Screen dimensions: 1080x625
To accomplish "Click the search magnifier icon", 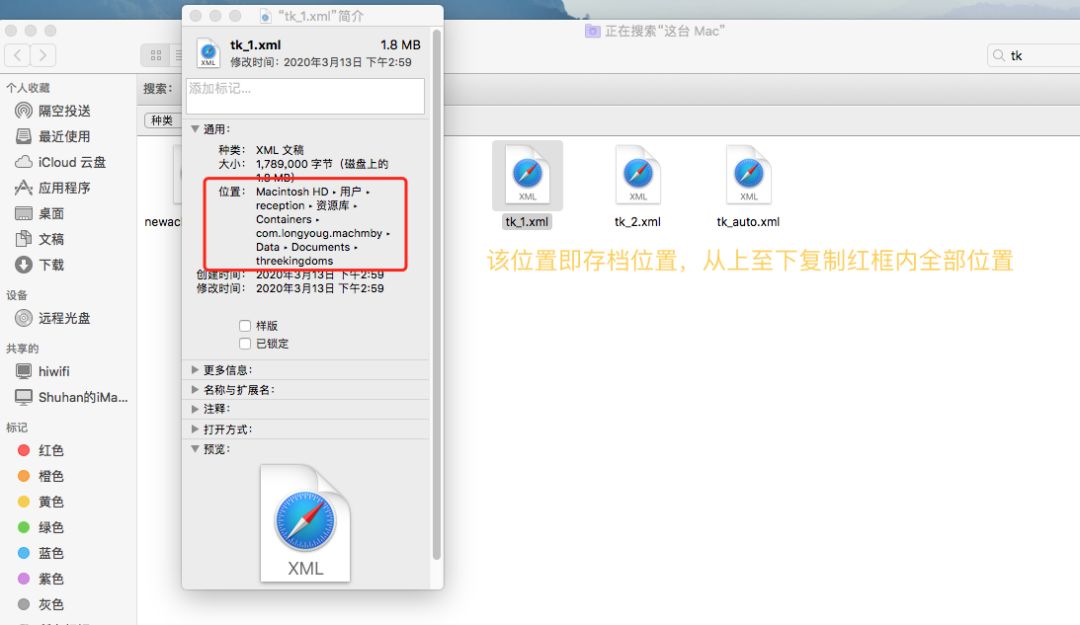I will point(998,55).
